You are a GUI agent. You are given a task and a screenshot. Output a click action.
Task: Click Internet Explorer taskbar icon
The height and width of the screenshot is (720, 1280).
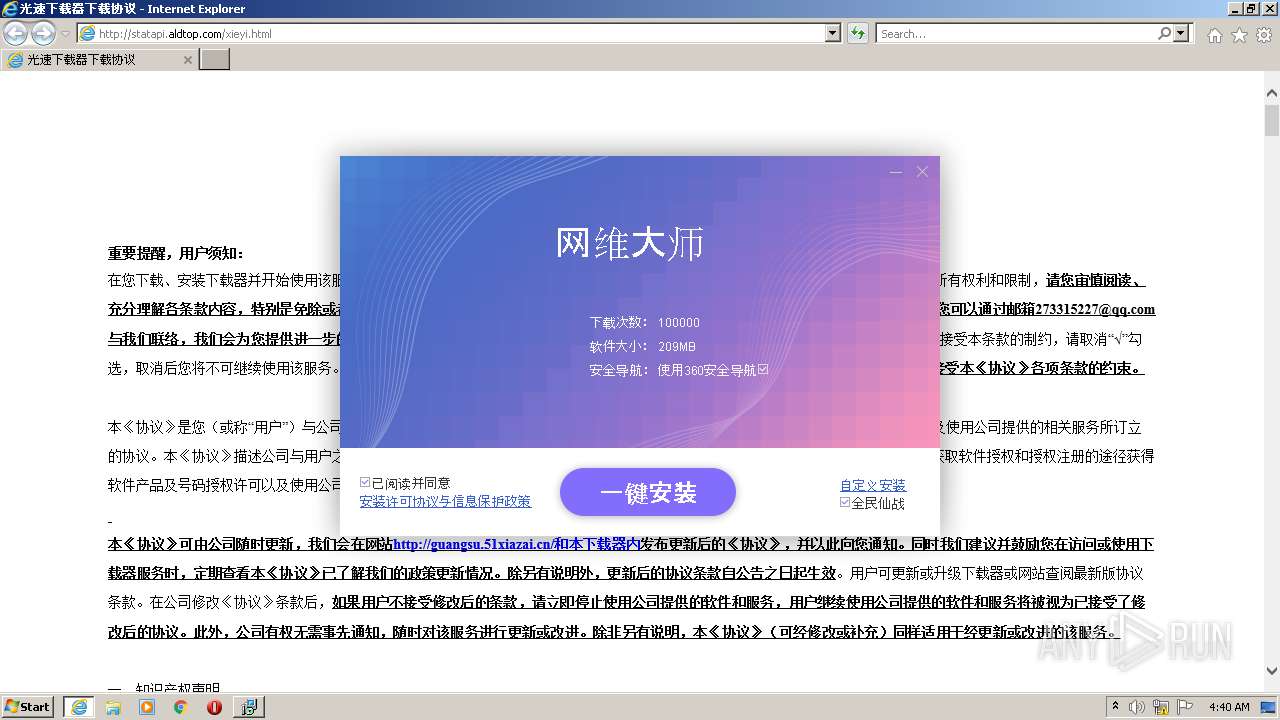(x=79, y=706)
